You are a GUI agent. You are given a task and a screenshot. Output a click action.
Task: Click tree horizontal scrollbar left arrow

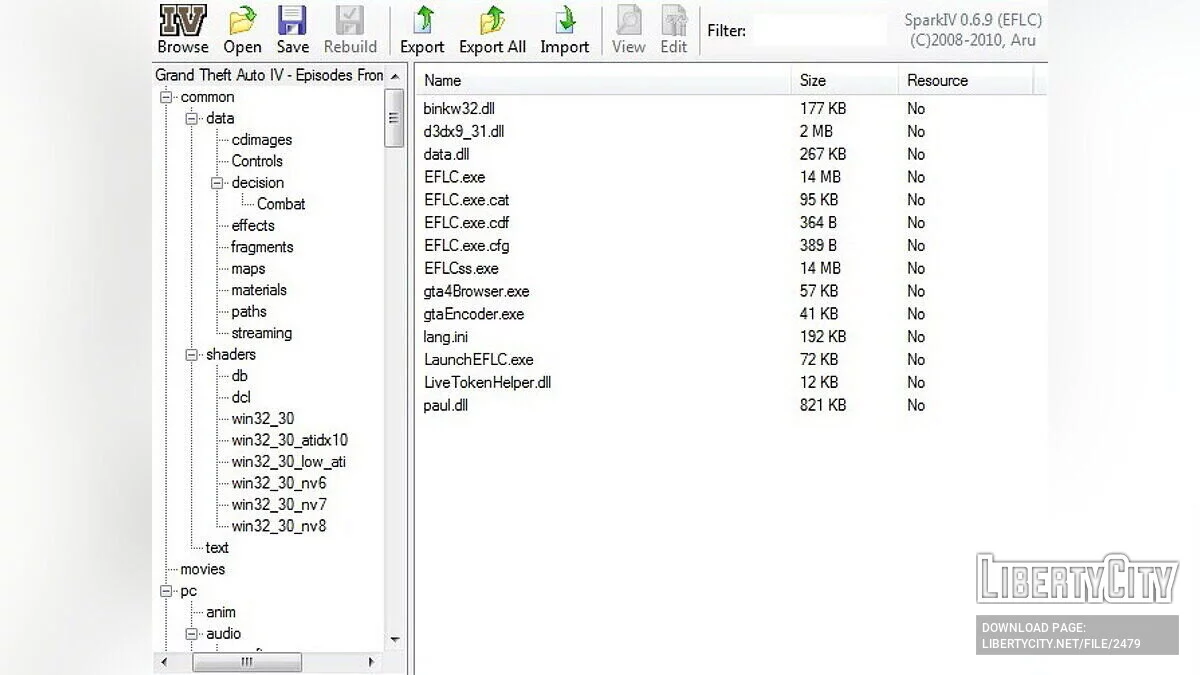164,662
